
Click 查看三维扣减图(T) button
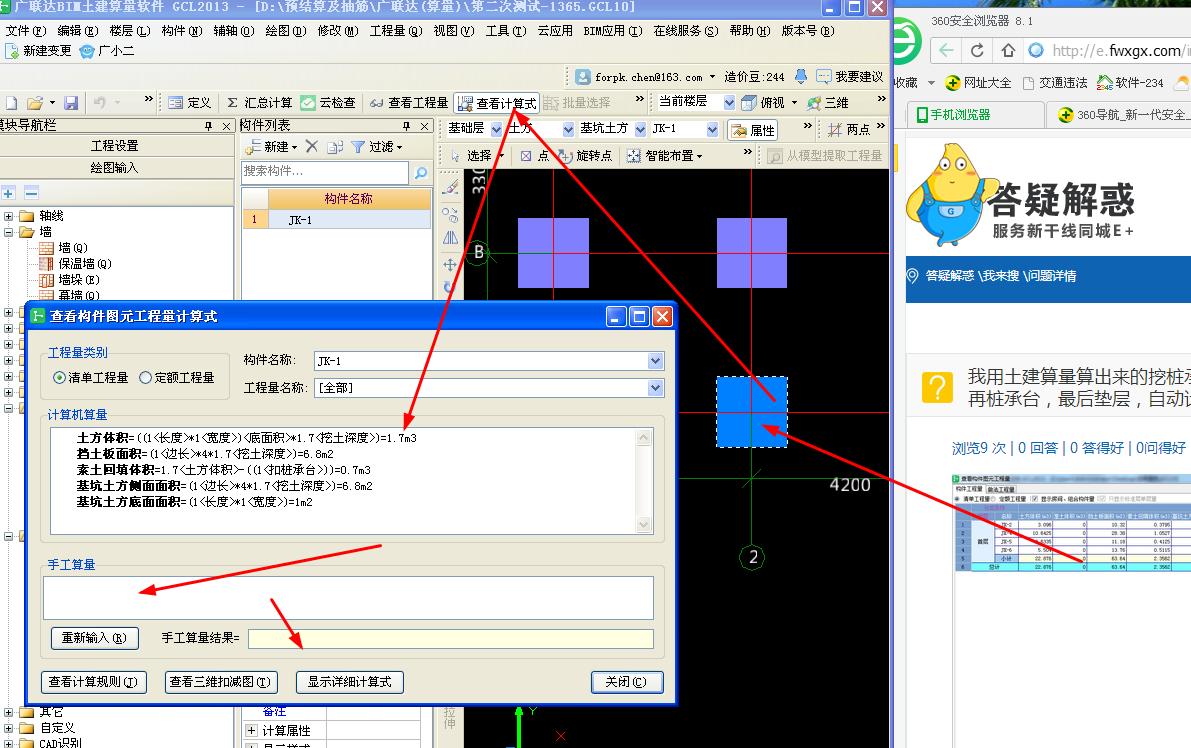point(220,682)
